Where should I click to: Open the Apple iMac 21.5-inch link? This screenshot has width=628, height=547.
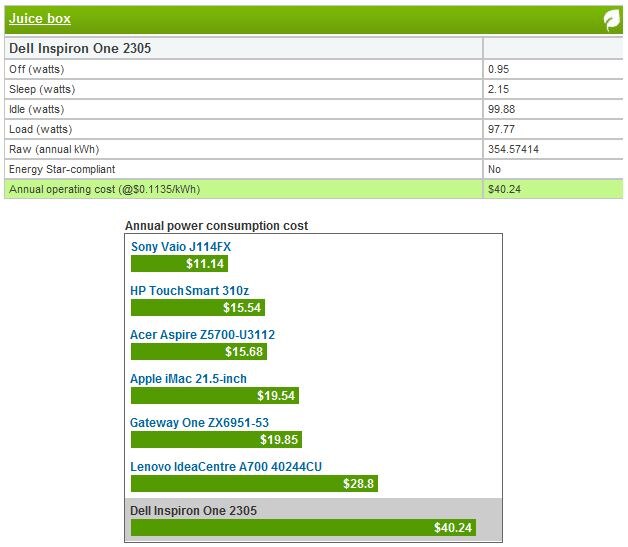[x=188, y=379]
